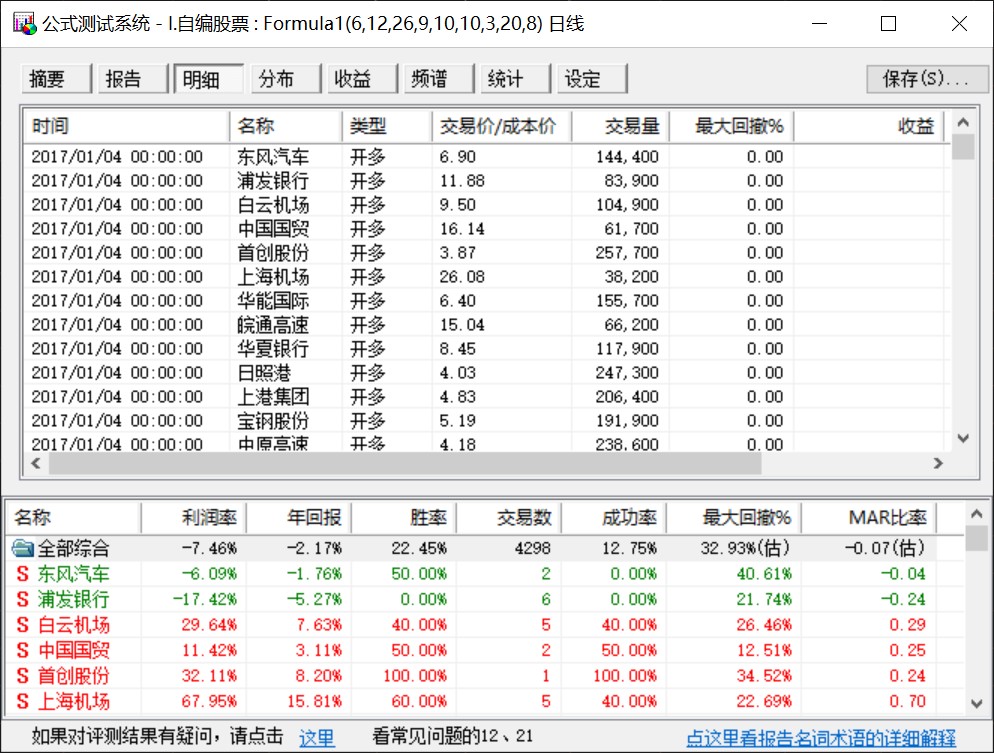
Task: Click the folder icon beside 全部综合
Action: (x=23, y=548)
